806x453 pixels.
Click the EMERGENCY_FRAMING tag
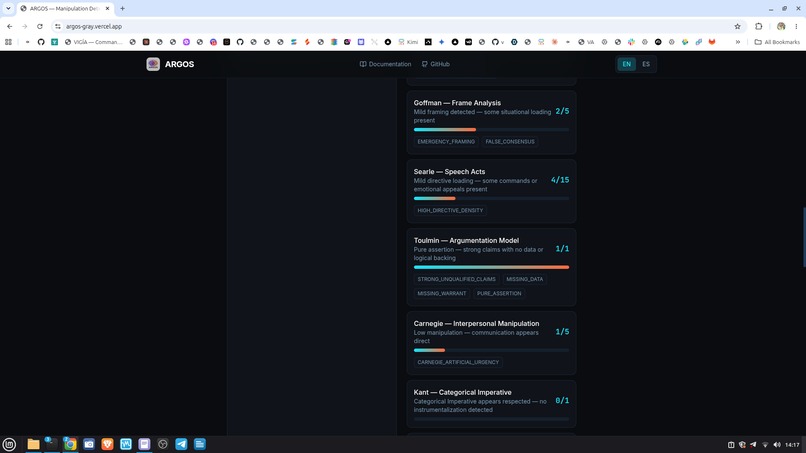446,141
